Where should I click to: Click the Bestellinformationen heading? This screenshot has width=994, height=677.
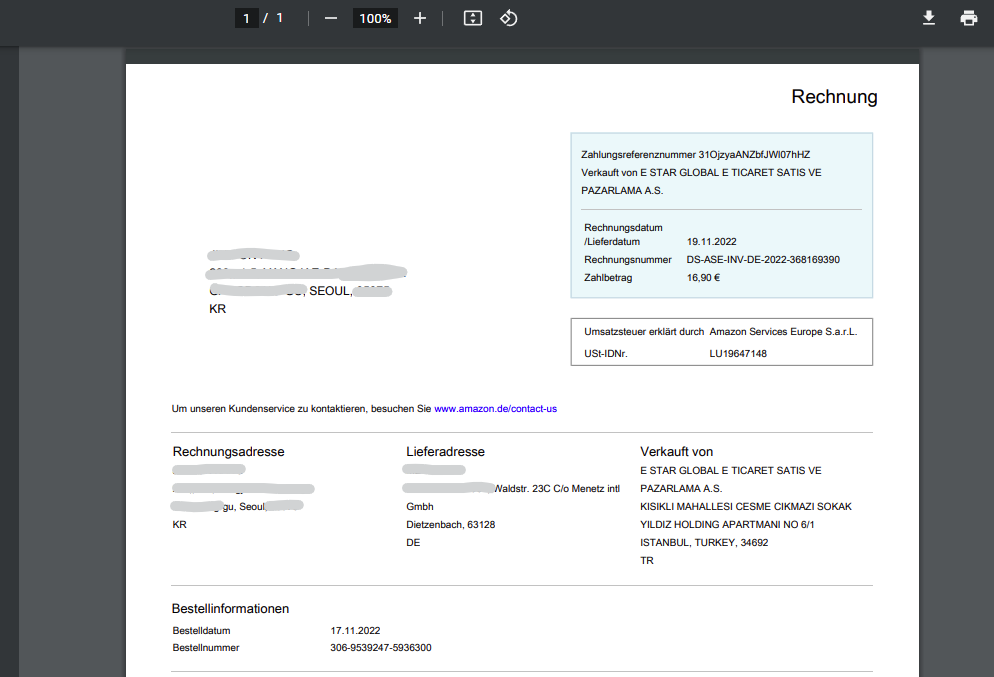point(230,609)
